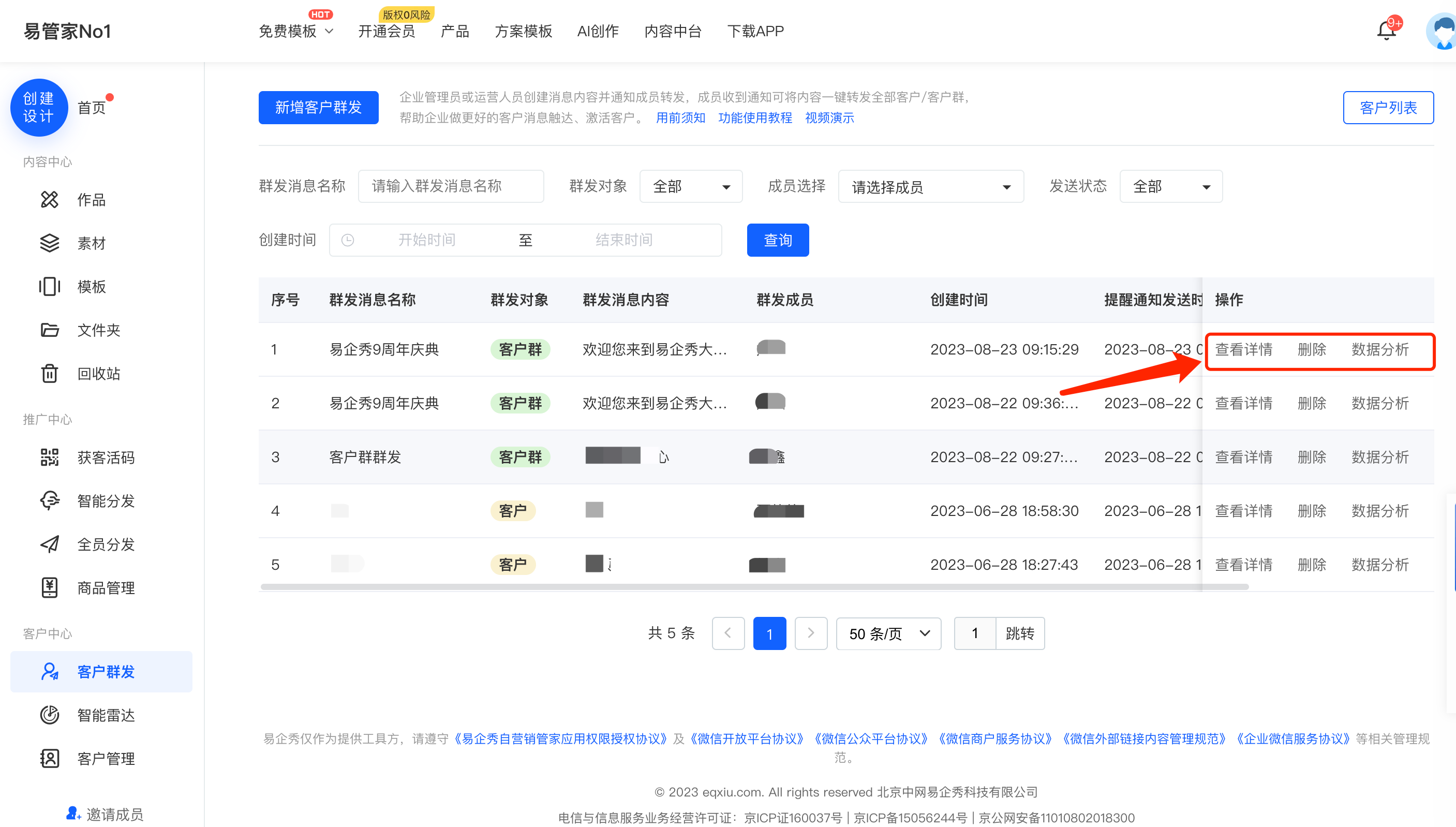Open the 免费模板 top menu
Image resolution: width=1456 pixels, height=827 pixels.
click(295, 31)
